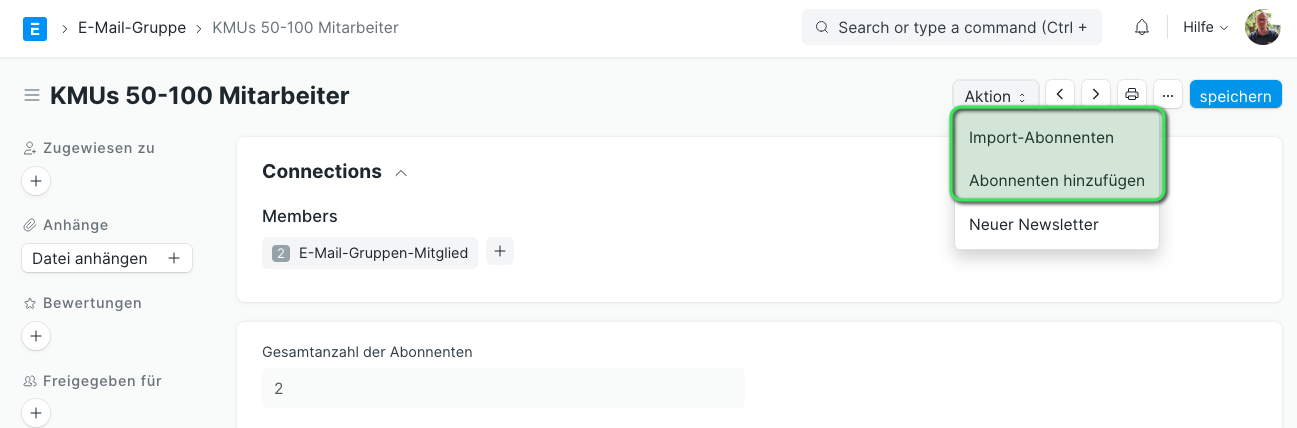
Task: Go to next document arrow
Action: click(x=1096, y=94)
